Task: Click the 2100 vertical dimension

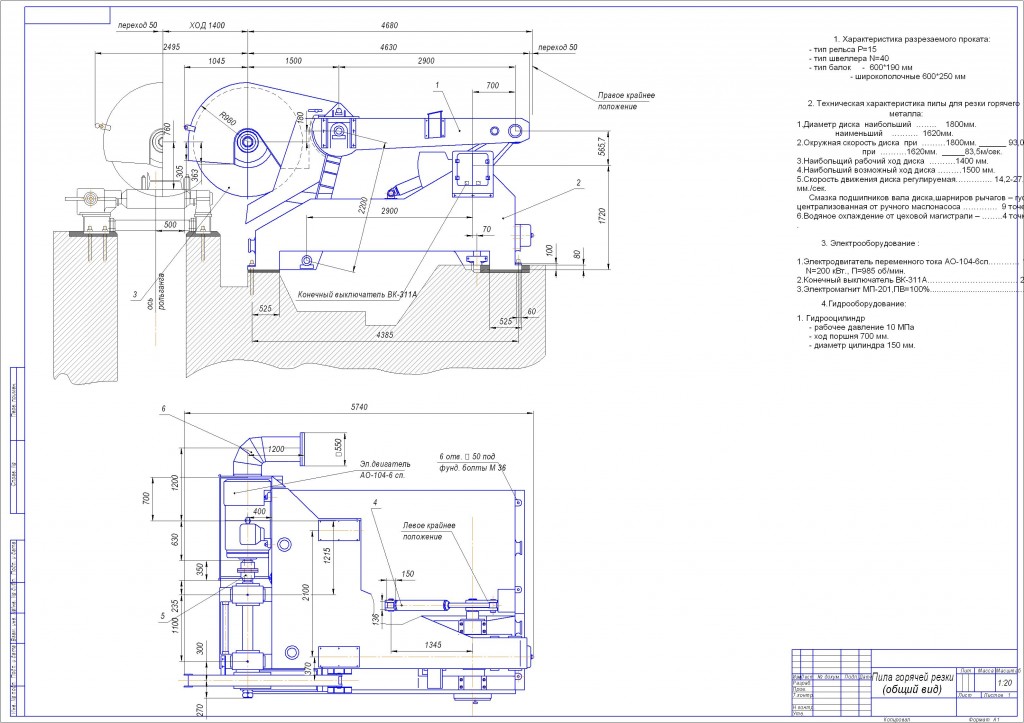Action: tap(306, 592)
